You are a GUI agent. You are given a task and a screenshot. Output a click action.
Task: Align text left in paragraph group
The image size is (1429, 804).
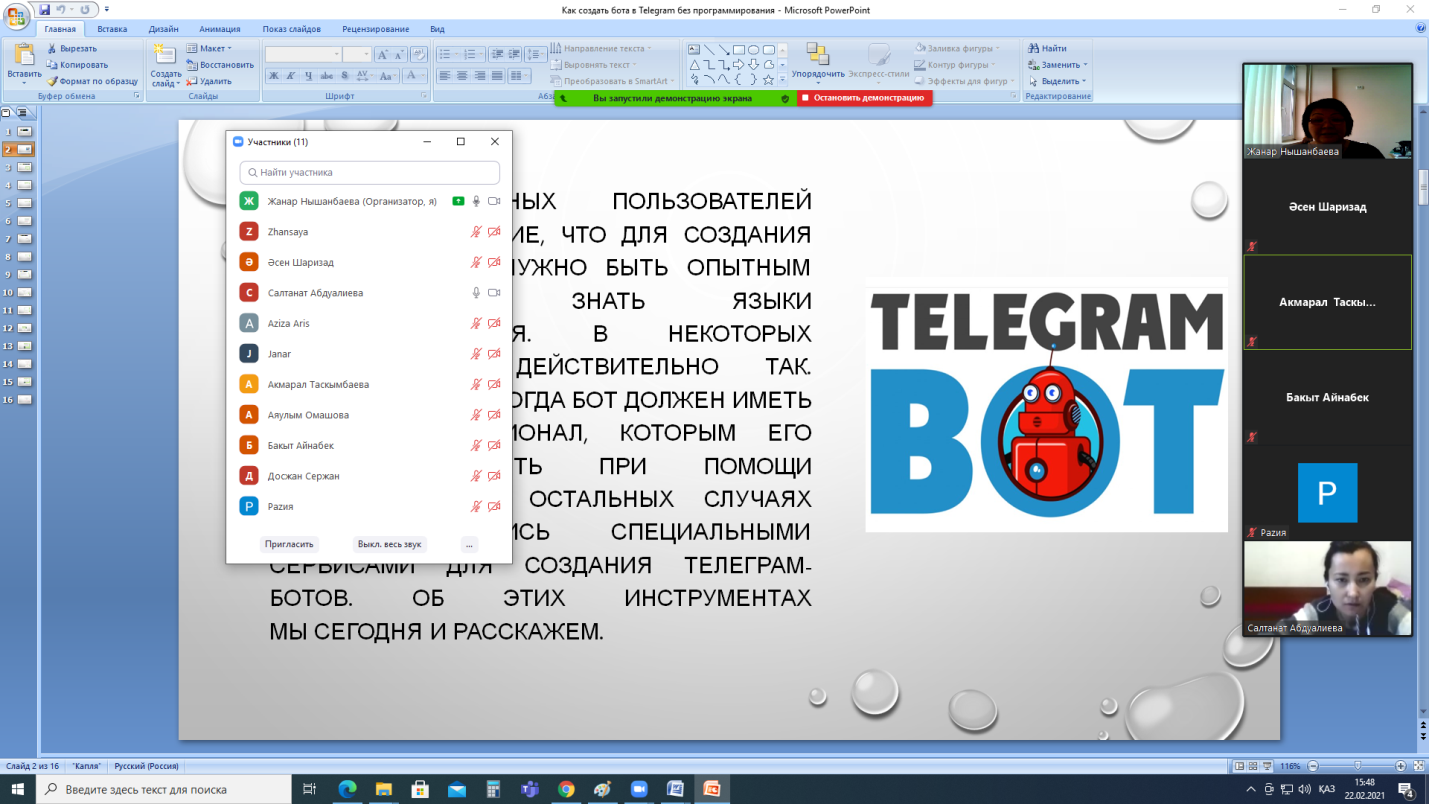[x=444, y=75]
